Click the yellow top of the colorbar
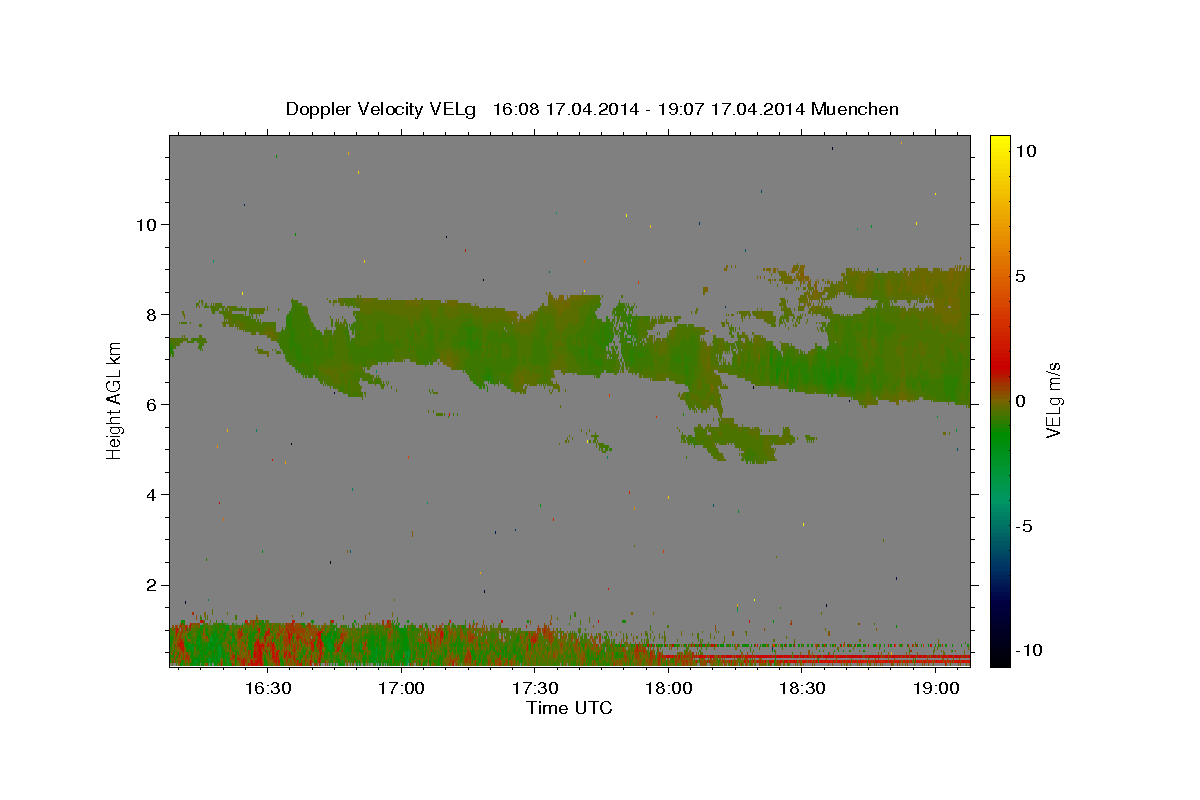Image resolution: width=1200 pixels, height=800 pixels. tap(1000, 143)
